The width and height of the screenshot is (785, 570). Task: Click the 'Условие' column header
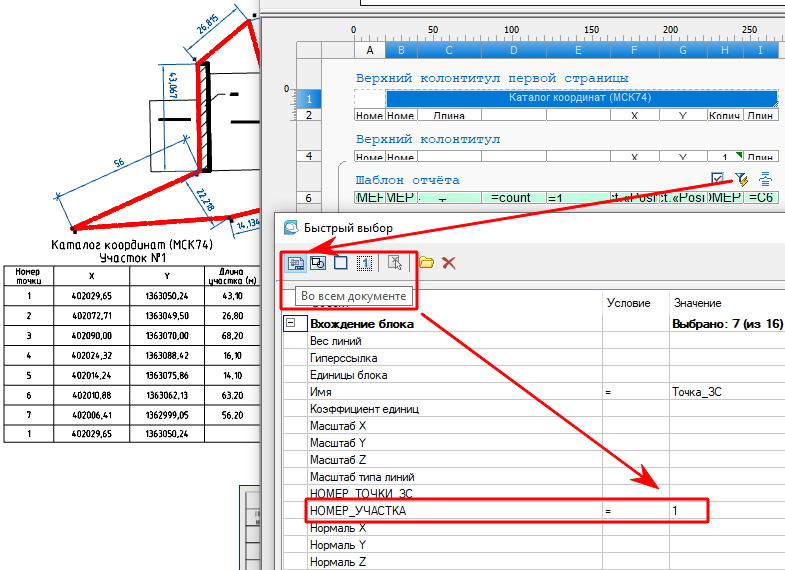(x=628, y=303)
